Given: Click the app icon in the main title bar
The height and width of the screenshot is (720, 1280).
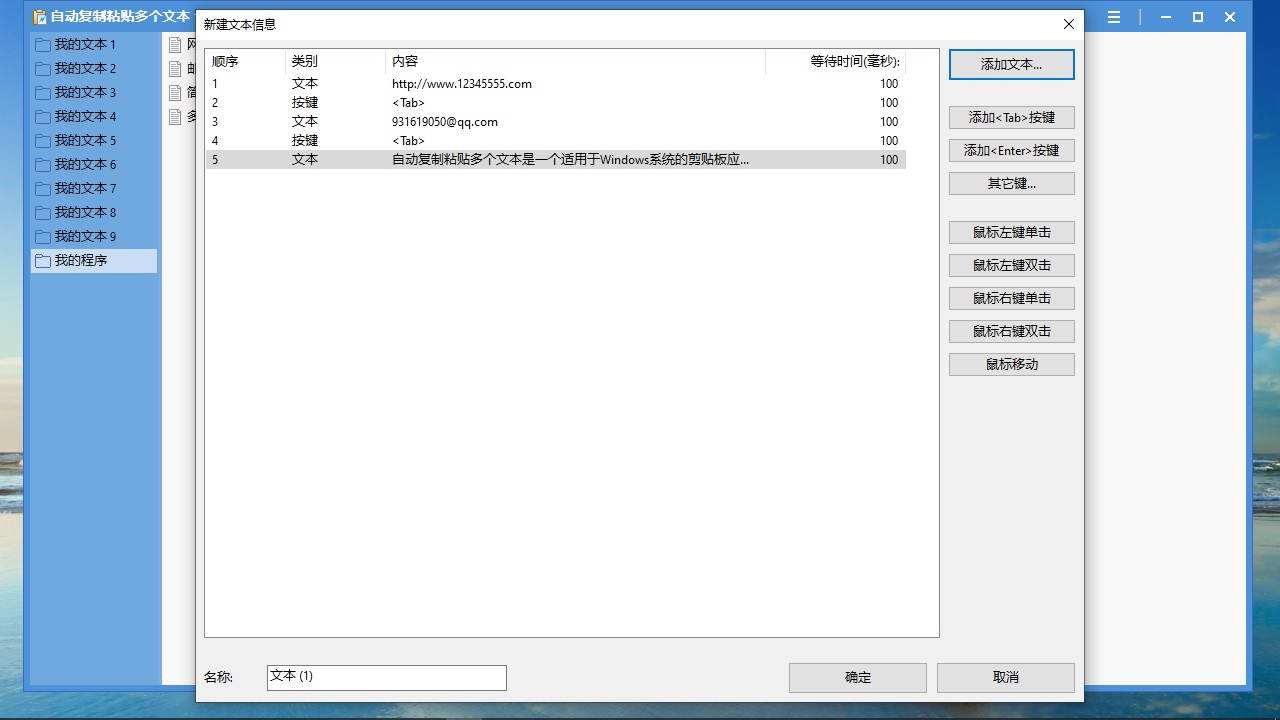Looking at the screenshot, I should click(39, 17).
